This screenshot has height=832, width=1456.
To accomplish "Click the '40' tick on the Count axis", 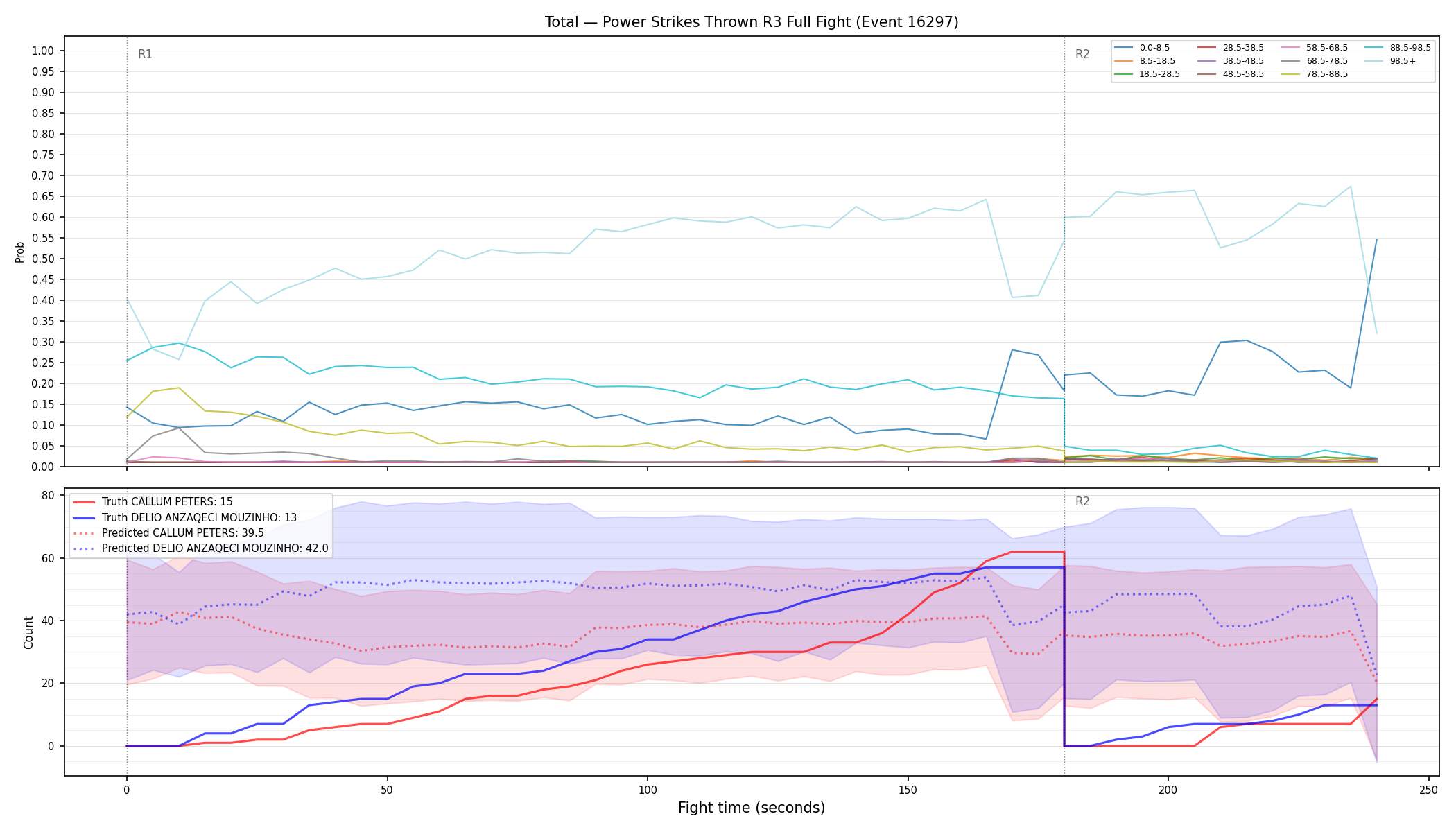I will (x=49, y=621).
